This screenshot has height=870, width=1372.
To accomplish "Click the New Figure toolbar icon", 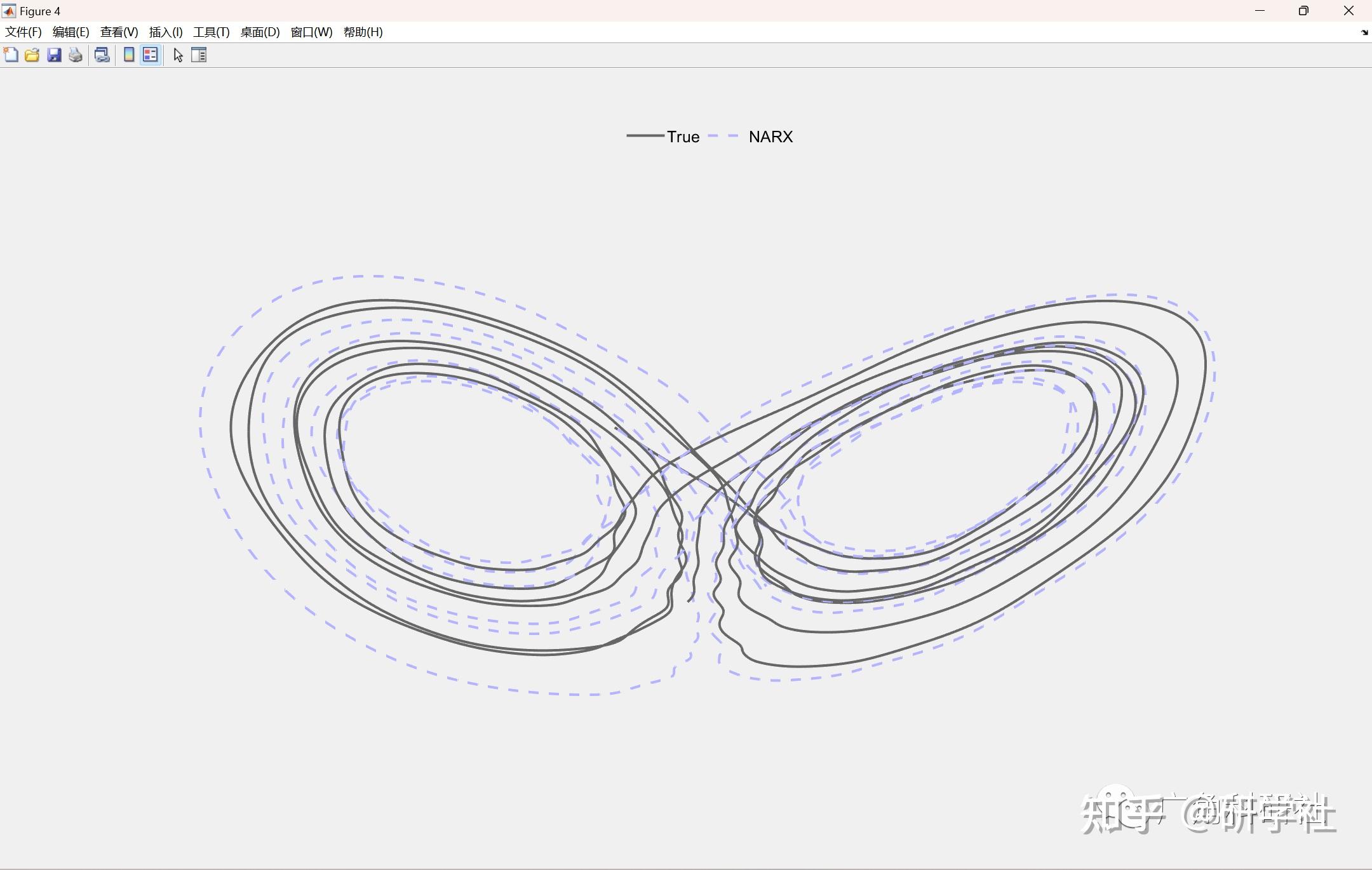I will [x=11, y=55].
